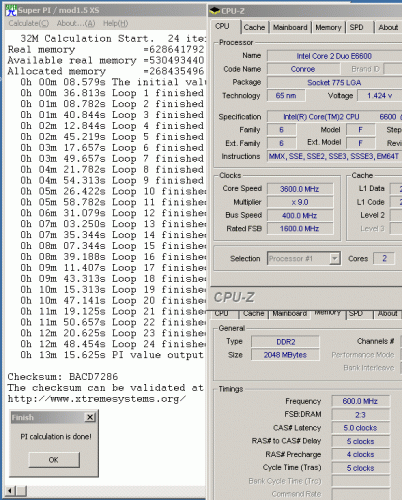Open the About tab in upper CPU-Z
Screen dimensions: 402x500
pos(388,27)
